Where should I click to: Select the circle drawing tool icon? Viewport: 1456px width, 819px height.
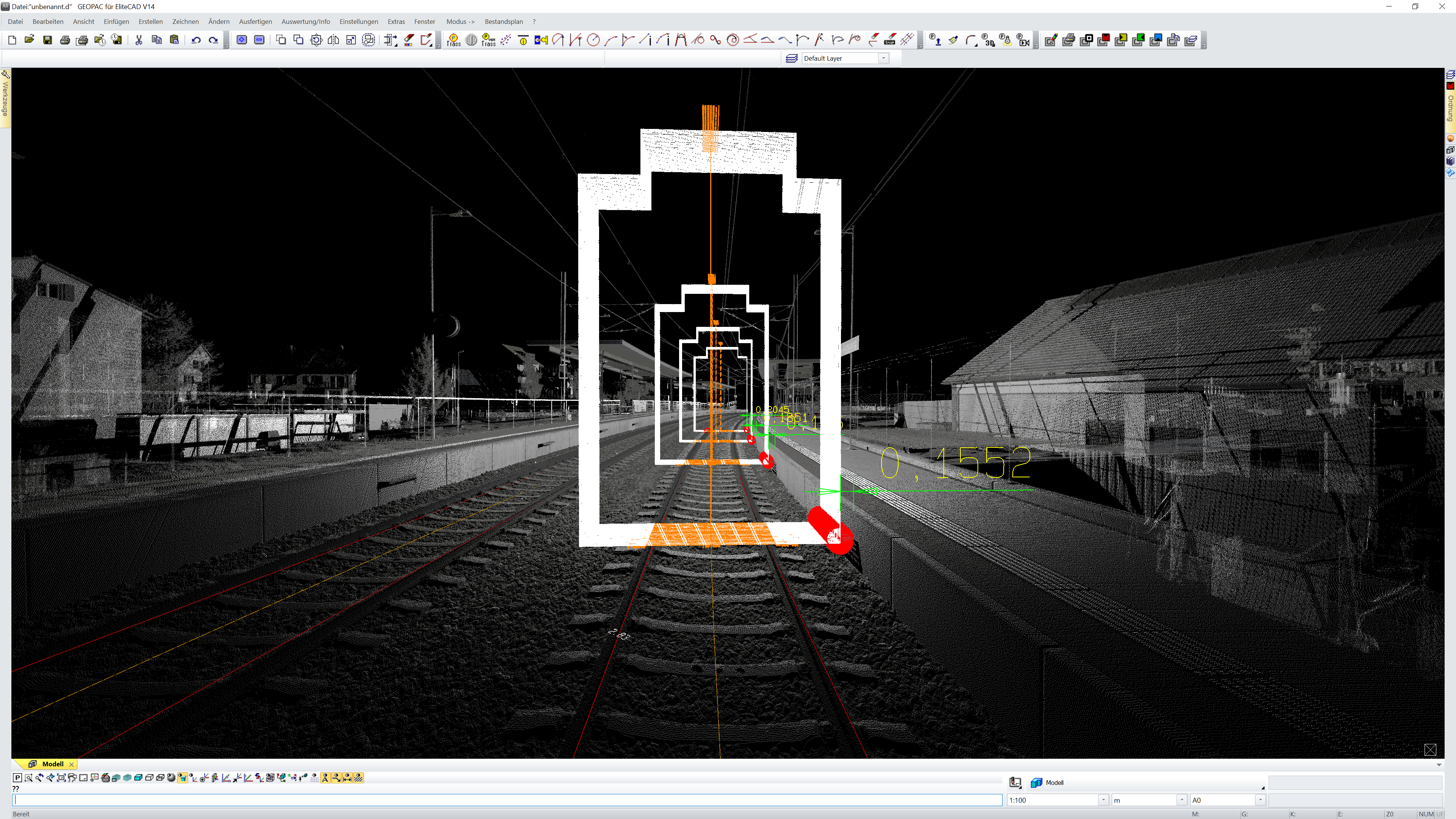click(x=593, y=40)
